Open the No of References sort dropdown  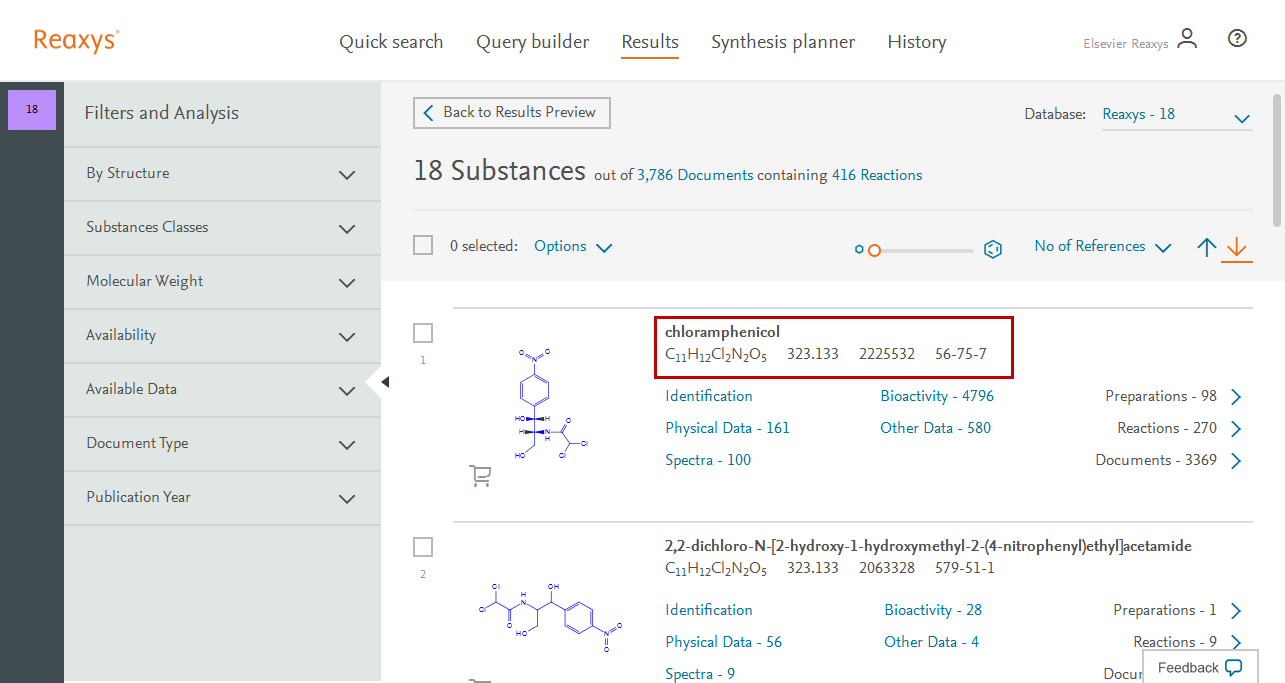(1102, 247)
